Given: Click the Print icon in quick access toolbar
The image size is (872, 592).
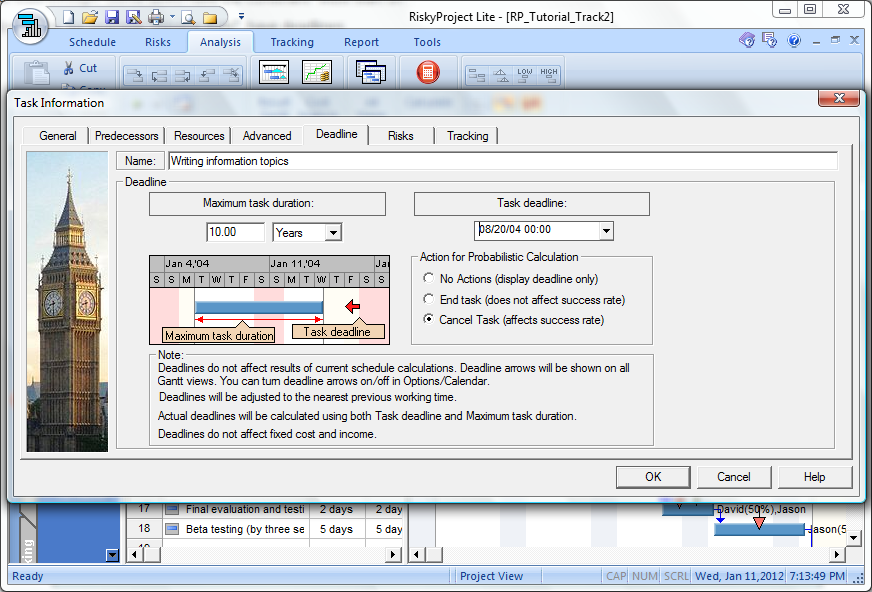Looking at the screenshot, I should click(x=156, y=17).
